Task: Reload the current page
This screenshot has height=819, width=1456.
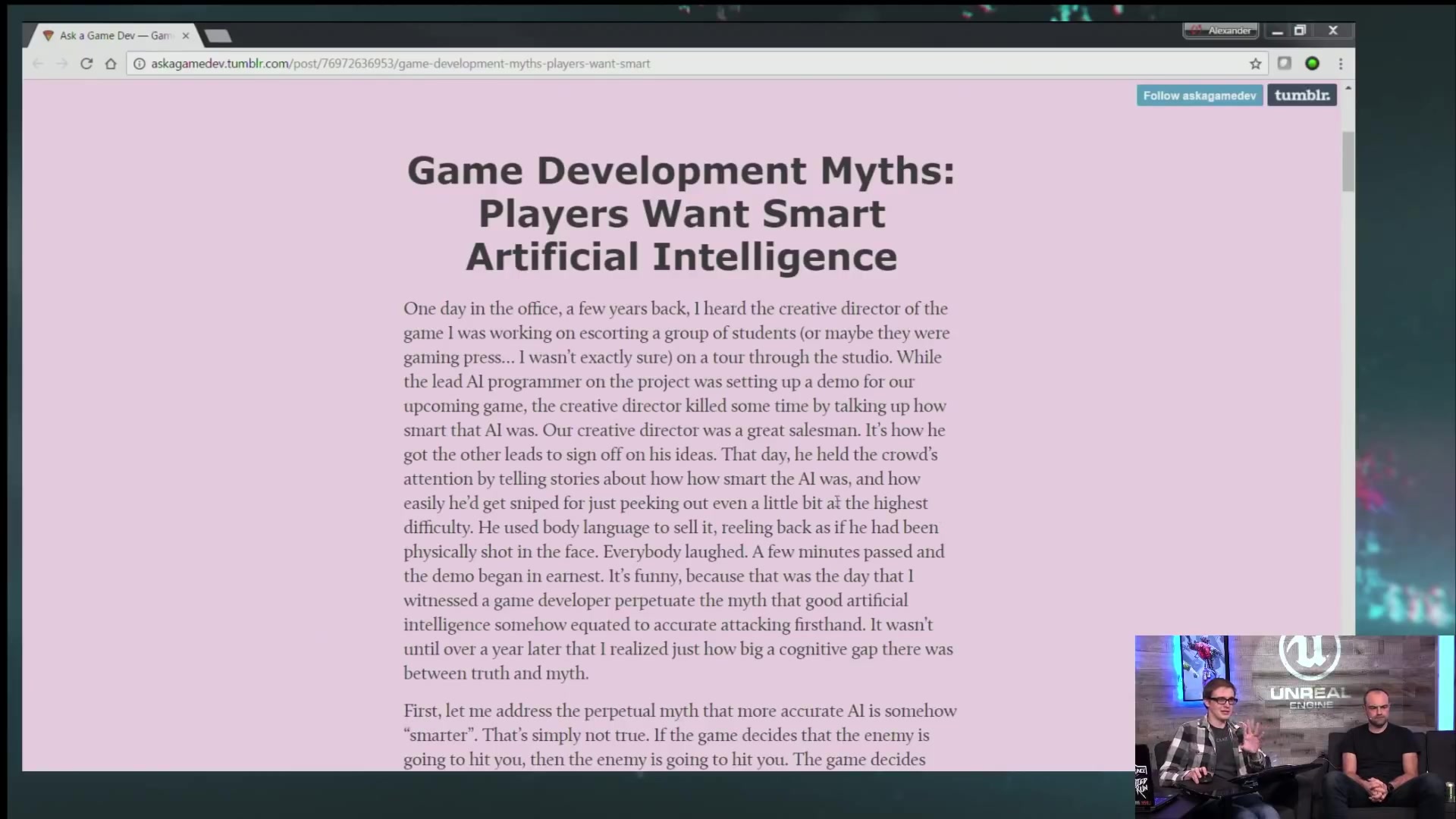Action: tap(86, 64)
